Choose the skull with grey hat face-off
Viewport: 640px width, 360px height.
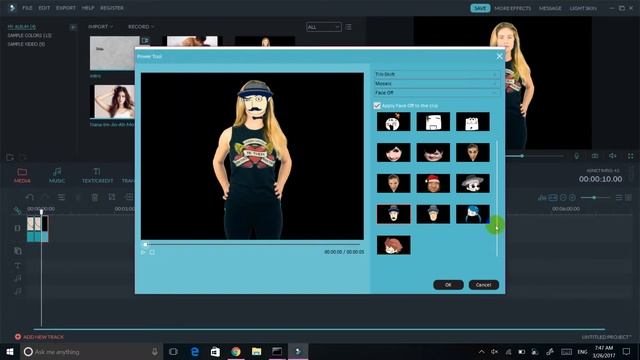point(473,183)
